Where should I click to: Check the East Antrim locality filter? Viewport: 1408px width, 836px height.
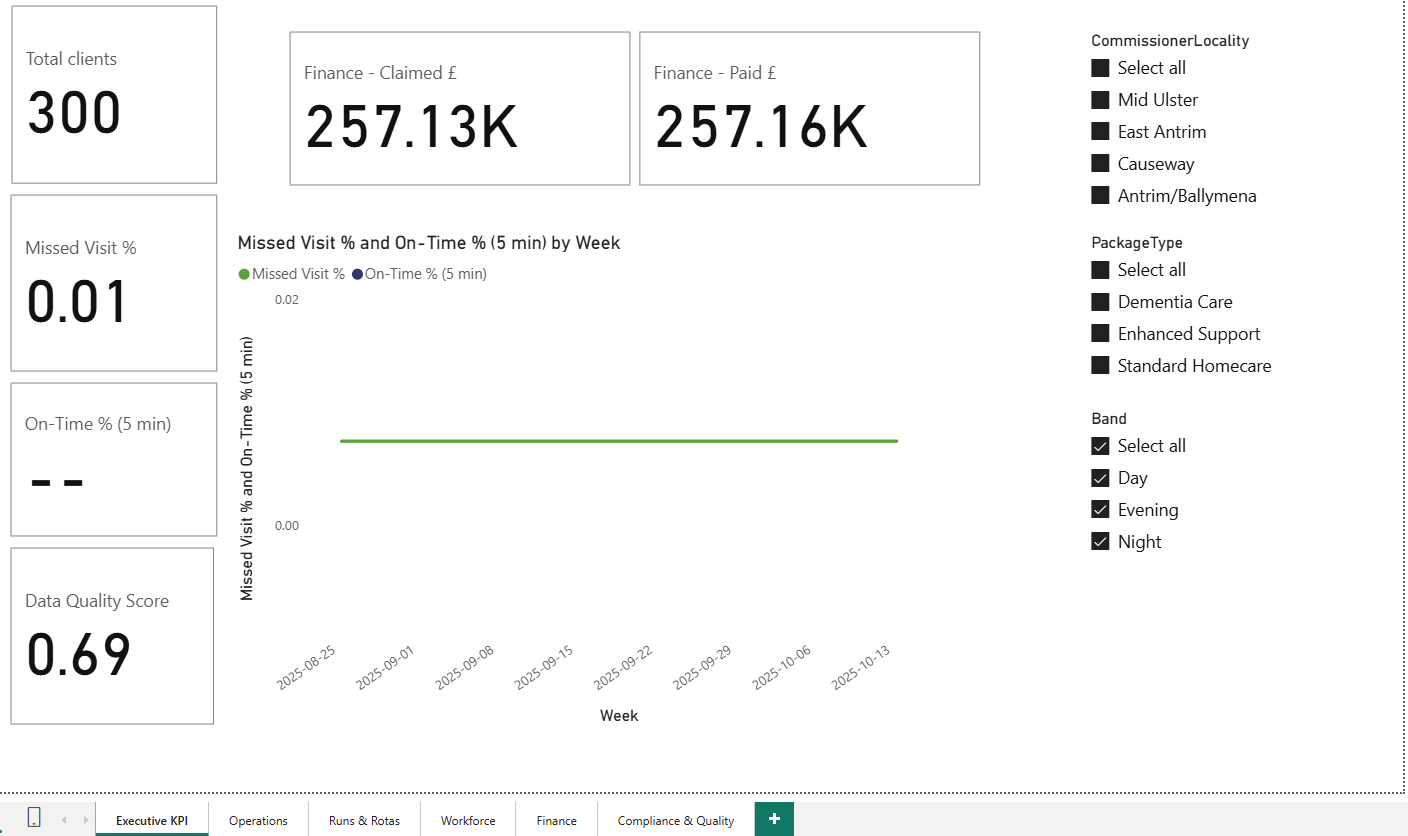[1099, 131]
